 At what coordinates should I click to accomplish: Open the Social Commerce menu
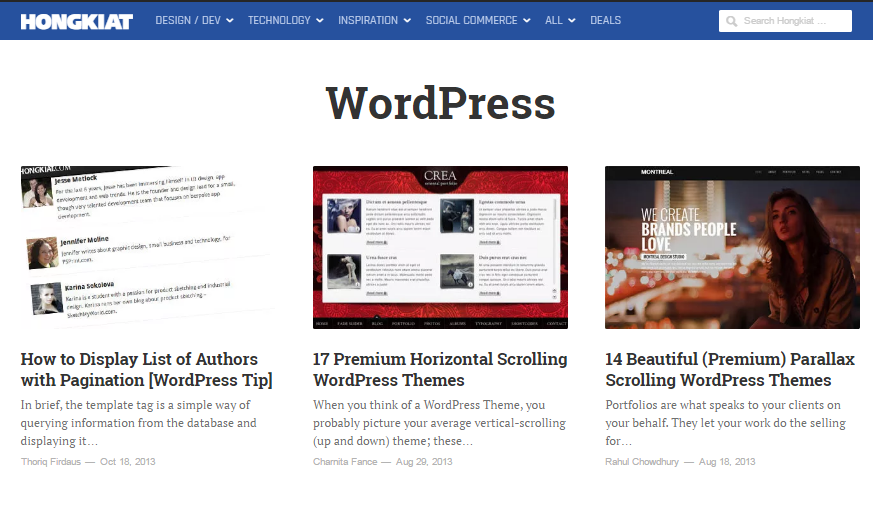tap(478, 20)
